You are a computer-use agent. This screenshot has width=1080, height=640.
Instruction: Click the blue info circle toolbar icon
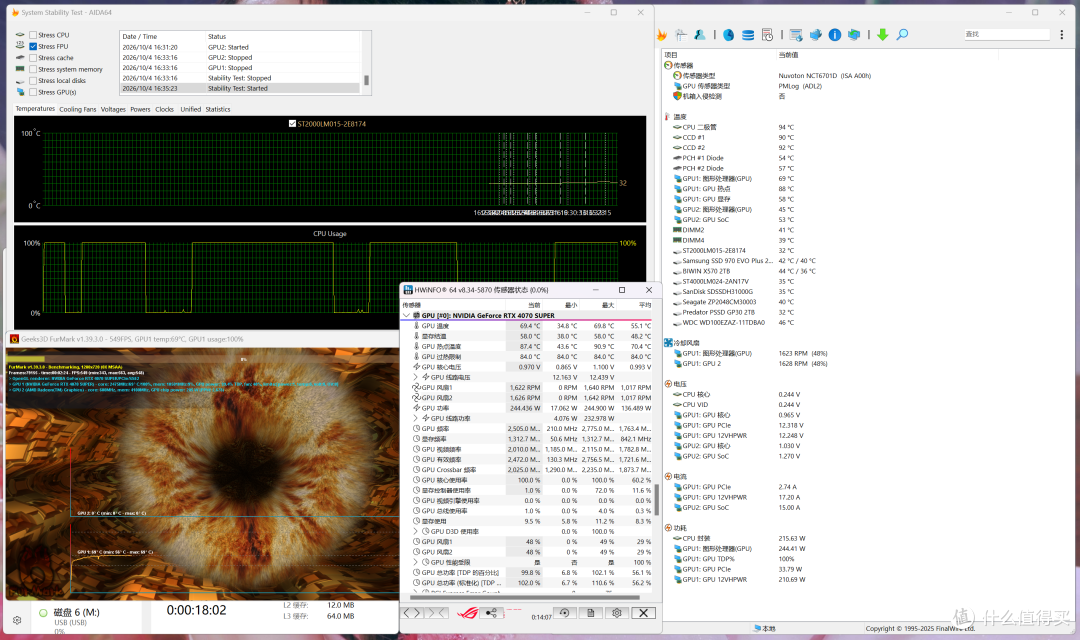tap(835, 34)
